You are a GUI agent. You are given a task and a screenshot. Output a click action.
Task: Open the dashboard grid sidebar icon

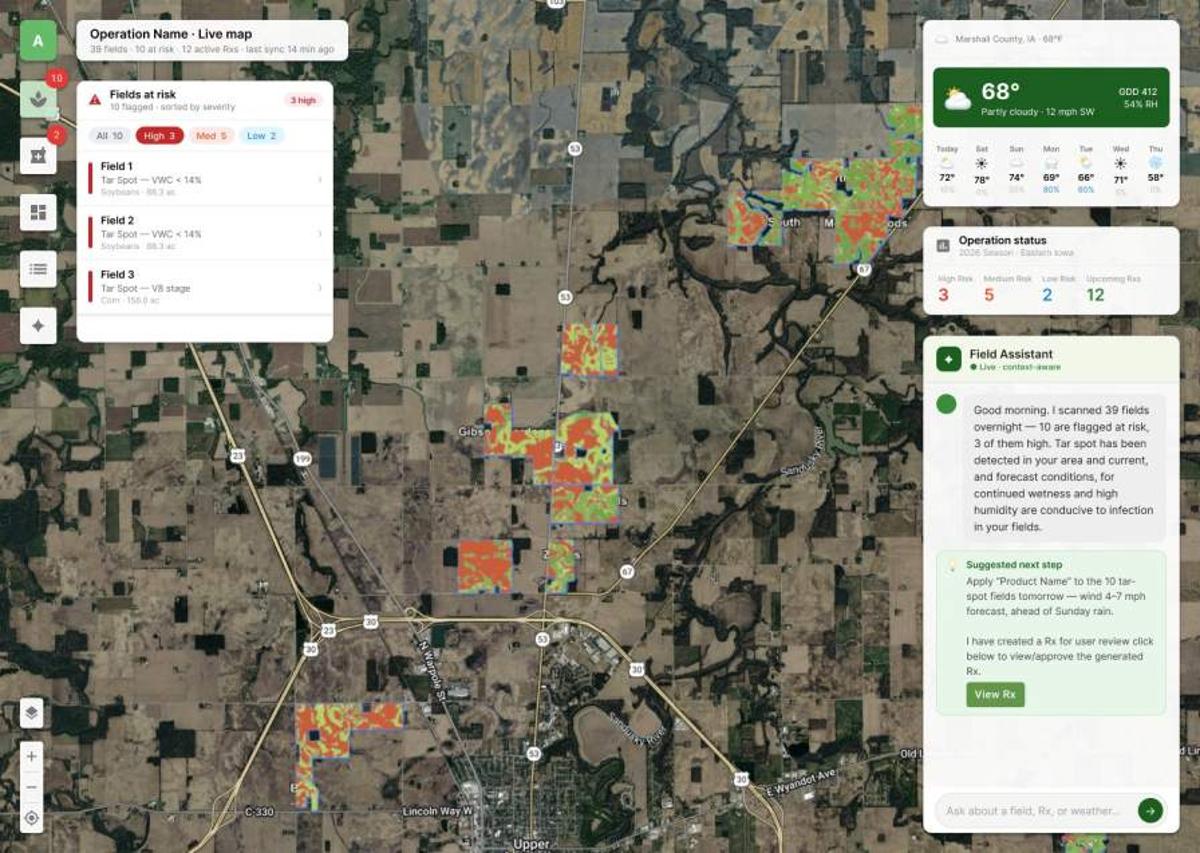tap(38, 212)
